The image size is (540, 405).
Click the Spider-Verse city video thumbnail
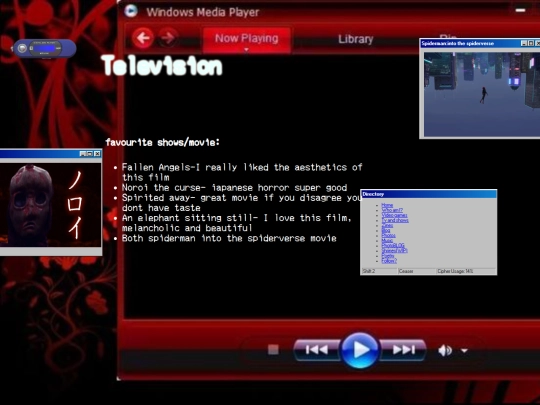pos(481,94)
